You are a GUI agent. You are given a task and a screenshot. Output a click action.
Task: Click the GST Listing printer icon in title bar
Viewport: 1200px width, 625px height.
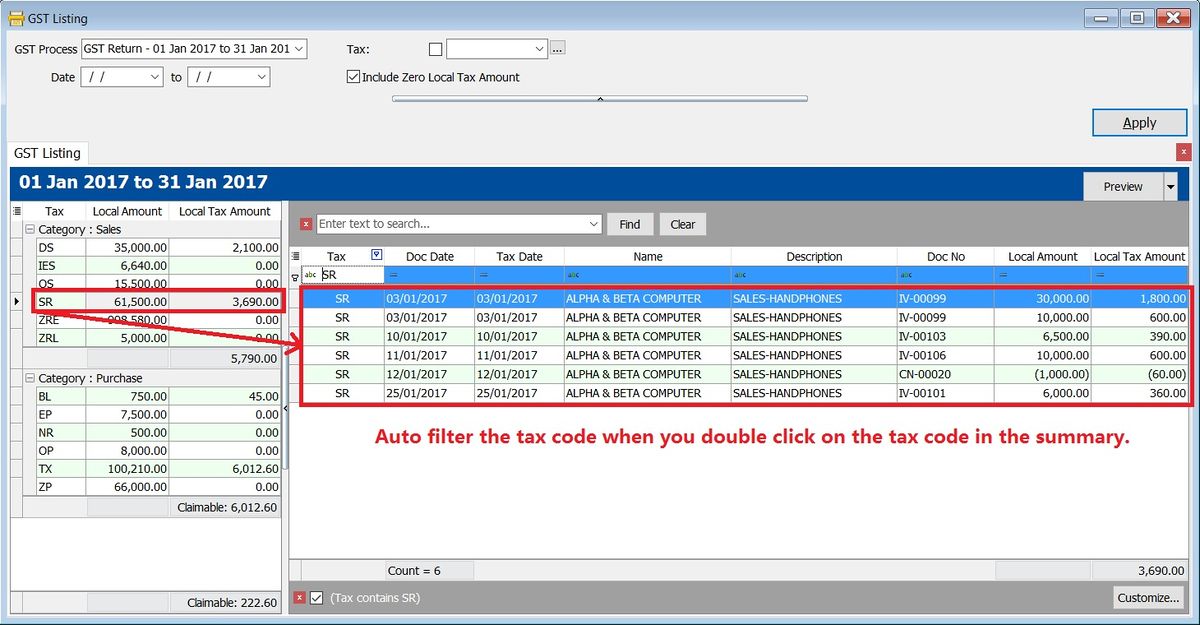click(16, 18)
